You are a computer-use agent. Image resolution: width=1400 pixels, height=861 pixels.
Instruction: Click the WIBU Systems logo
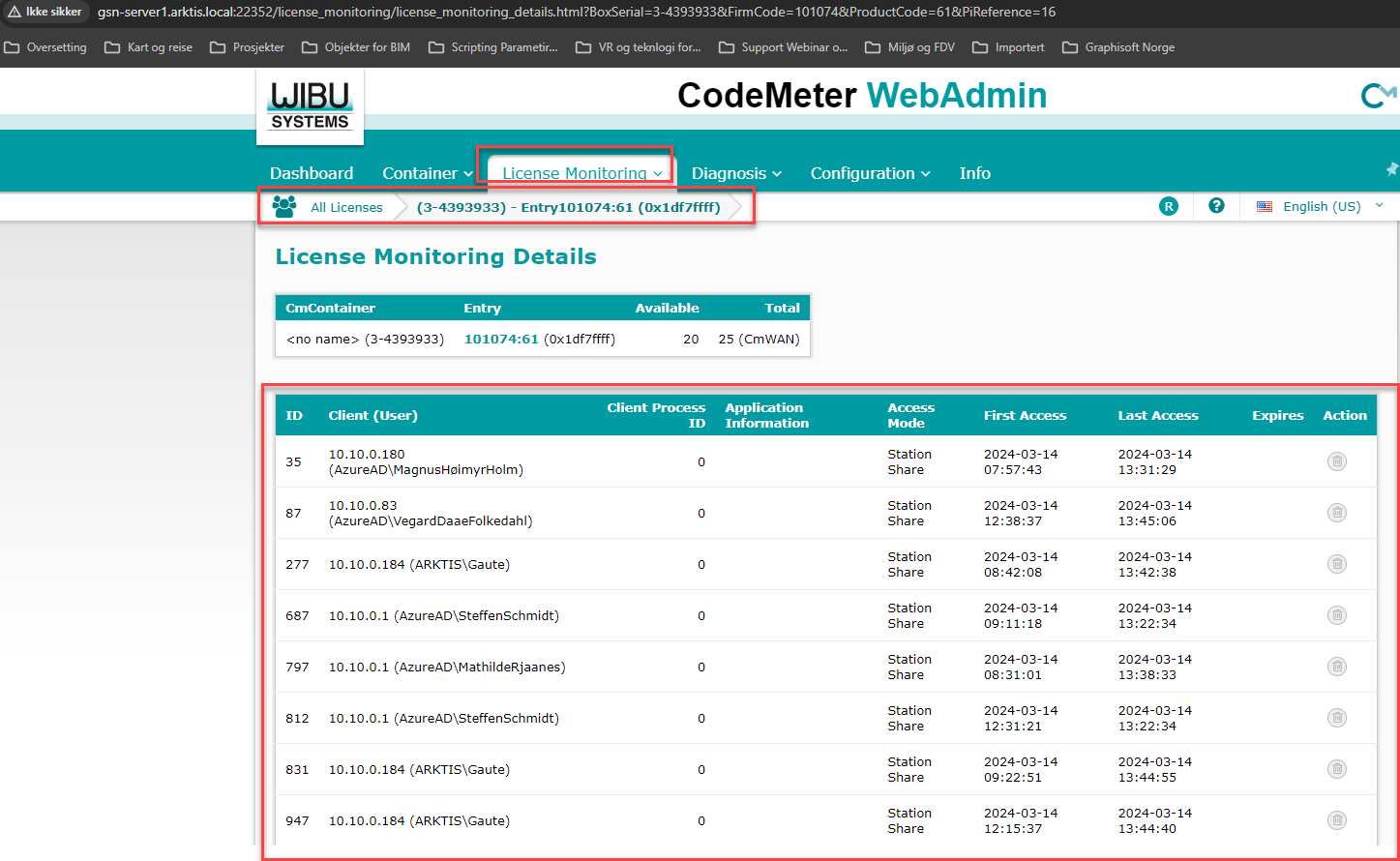[310, 106]
